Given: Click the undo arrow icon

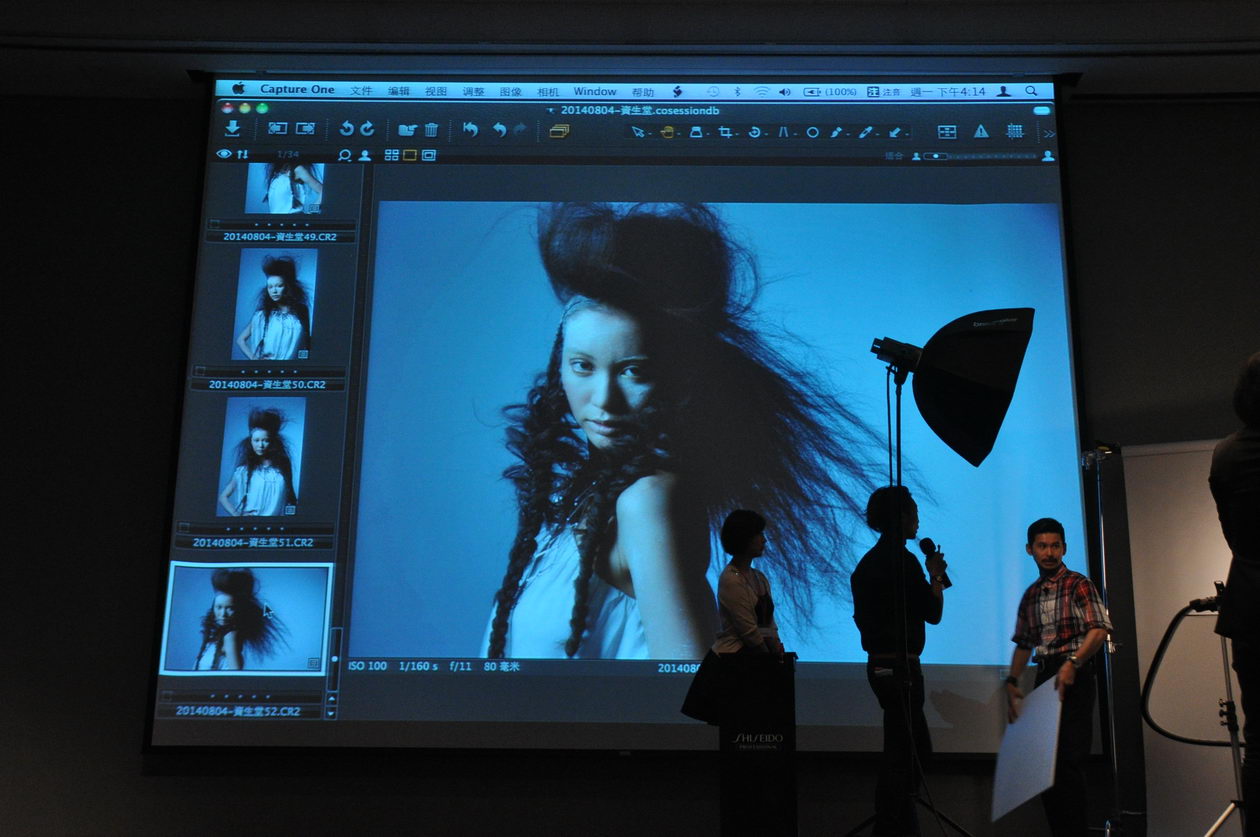Looking at the screenshot, I should (499, 130).
